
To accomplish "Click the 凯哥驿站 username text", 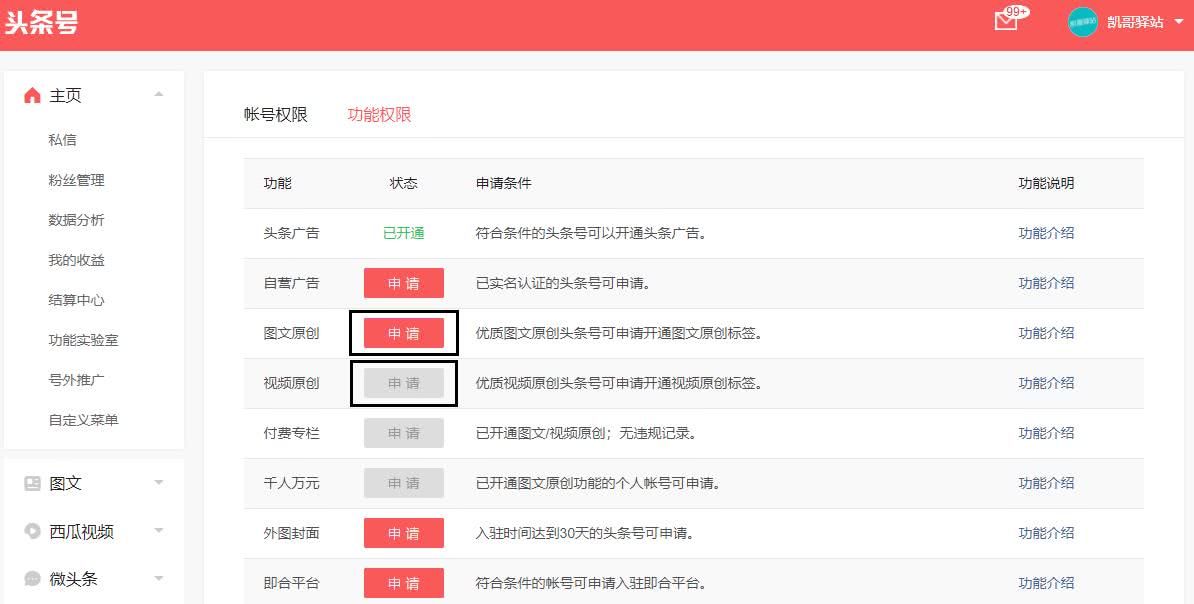I will [x=1135, y=22].
